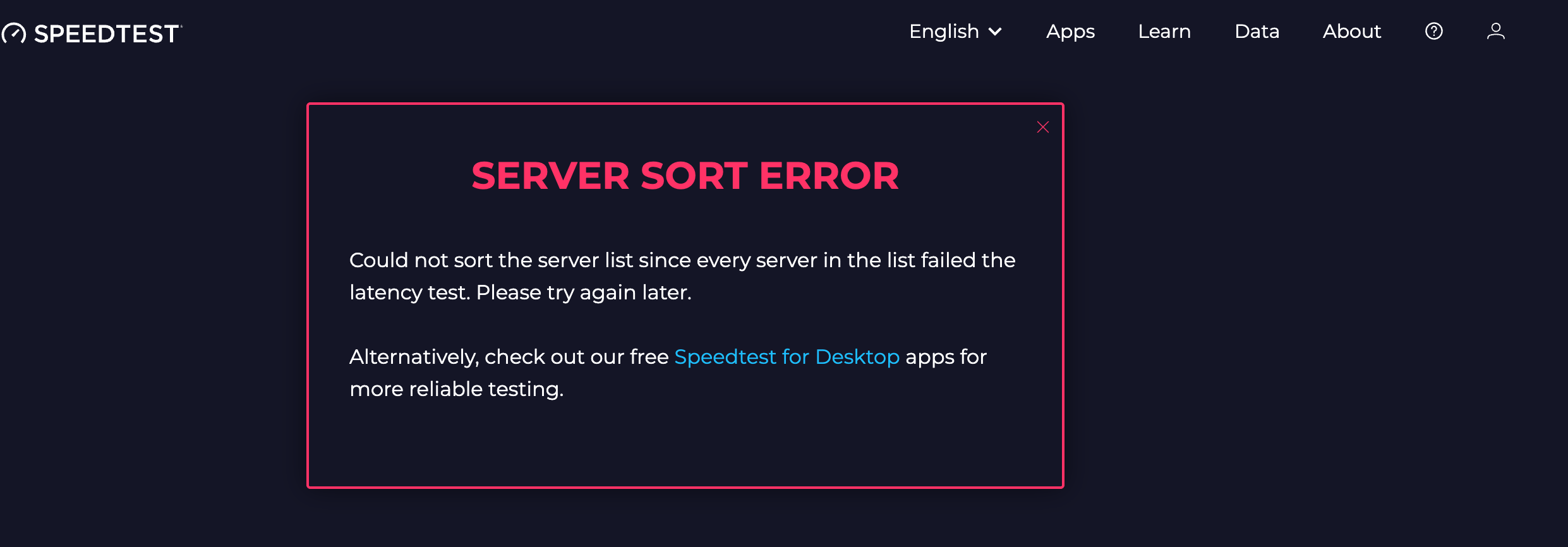Open the English language dropdown
The image size is (1568, 547).
tap(955, 32)
